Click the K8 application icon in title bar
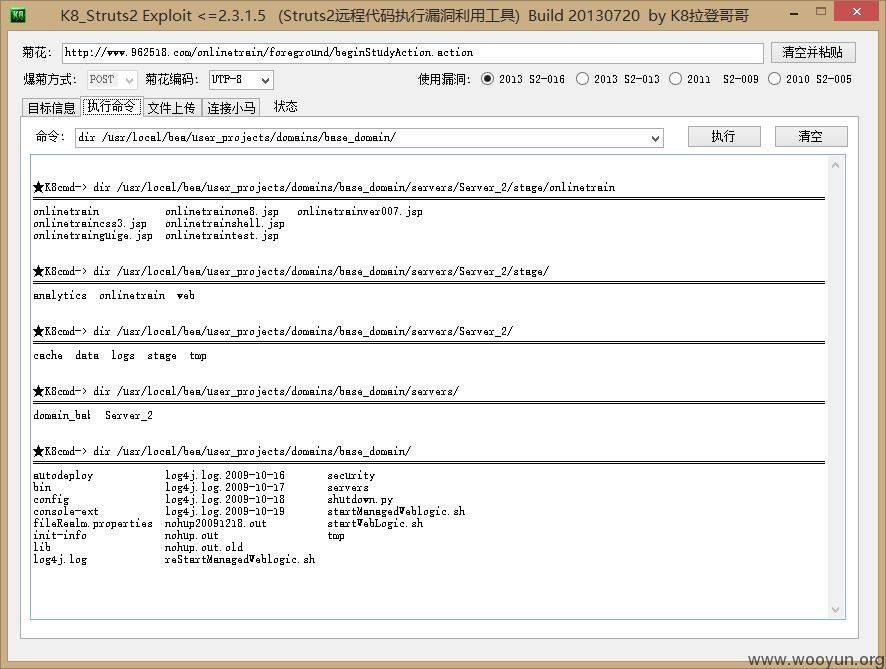The width and height of the screenshot is (886, 669). pos(19,14)
